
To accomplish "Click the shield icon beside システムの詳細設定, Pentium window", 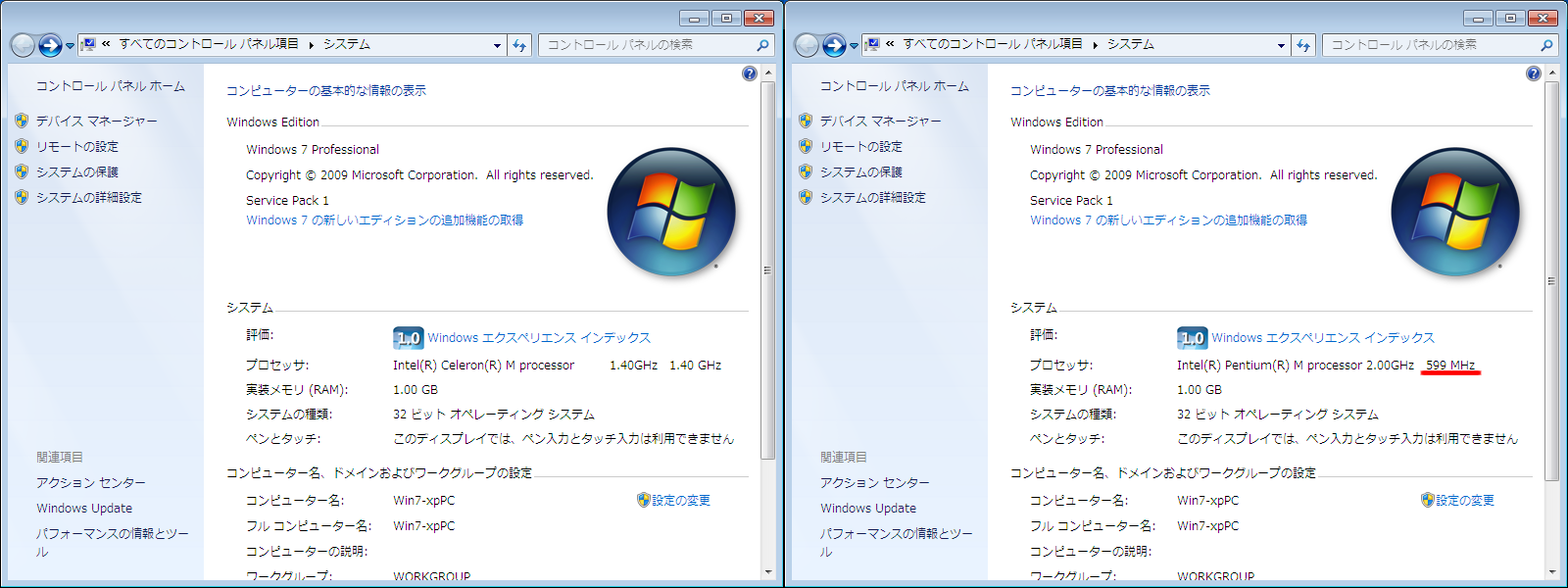I will 806,197.
